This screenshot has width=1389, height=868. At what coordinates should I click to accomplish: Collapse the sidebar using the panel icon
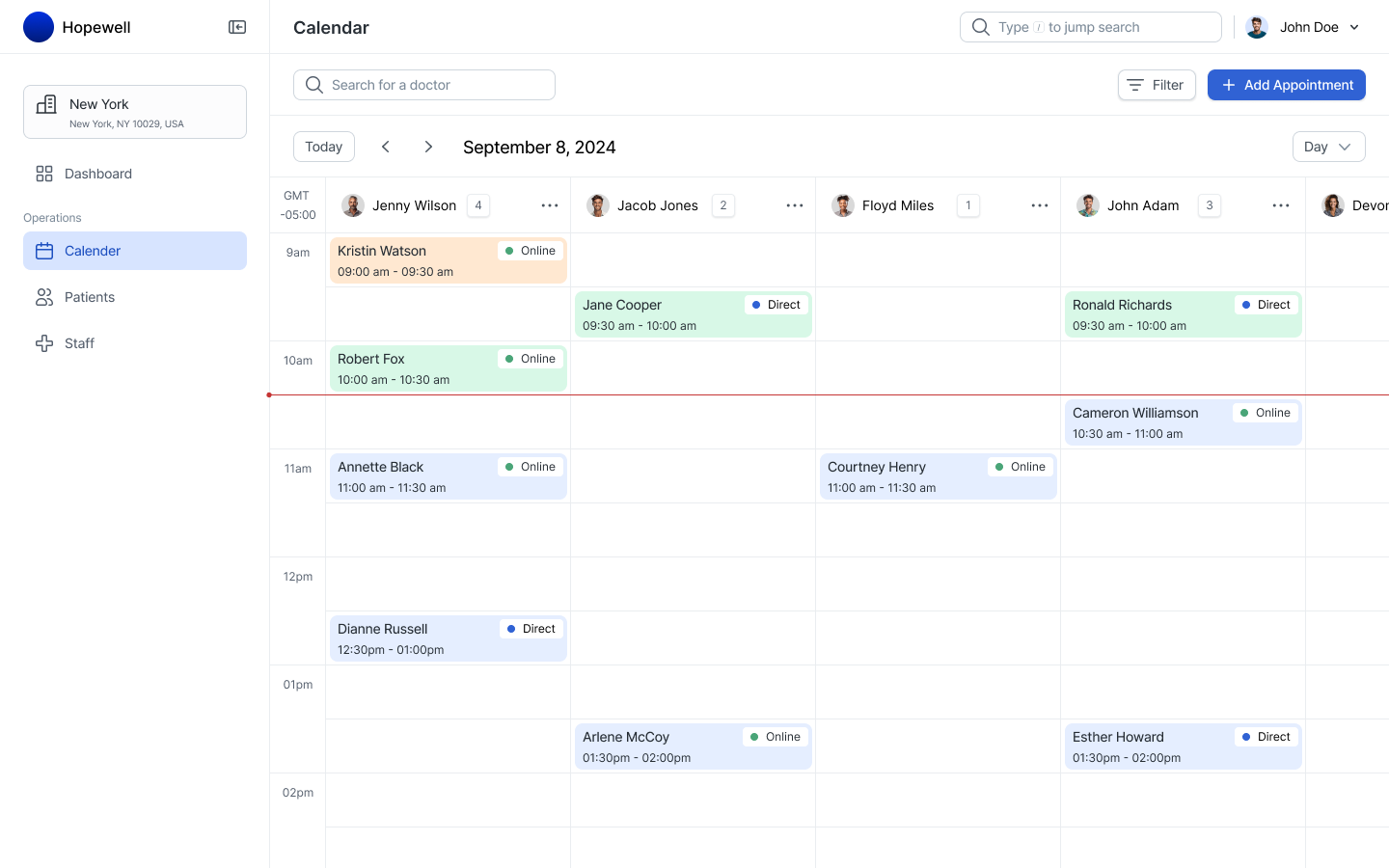236,27
